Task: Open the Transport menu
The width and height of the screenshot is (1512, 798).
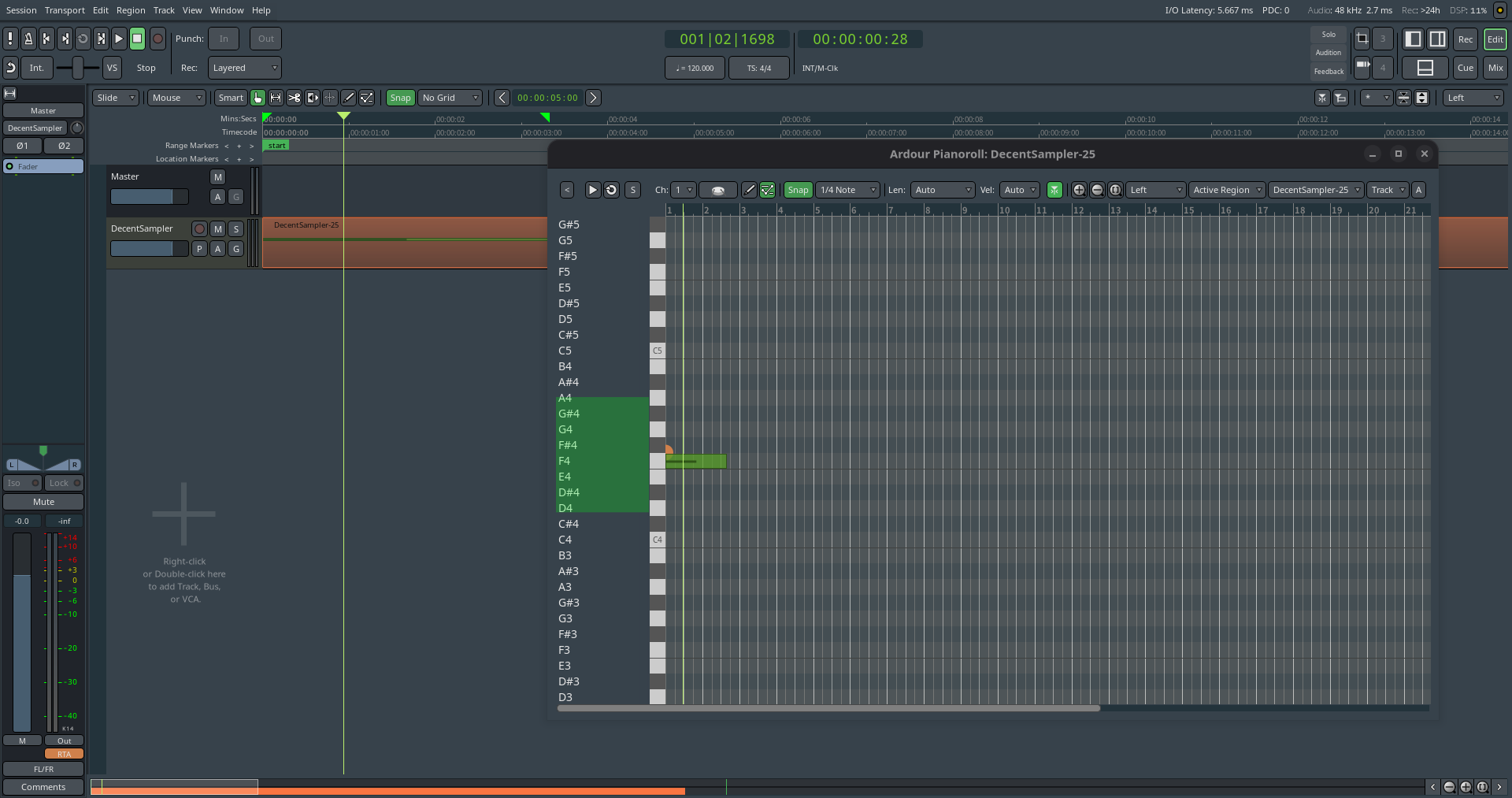Action: coord(65,10)
